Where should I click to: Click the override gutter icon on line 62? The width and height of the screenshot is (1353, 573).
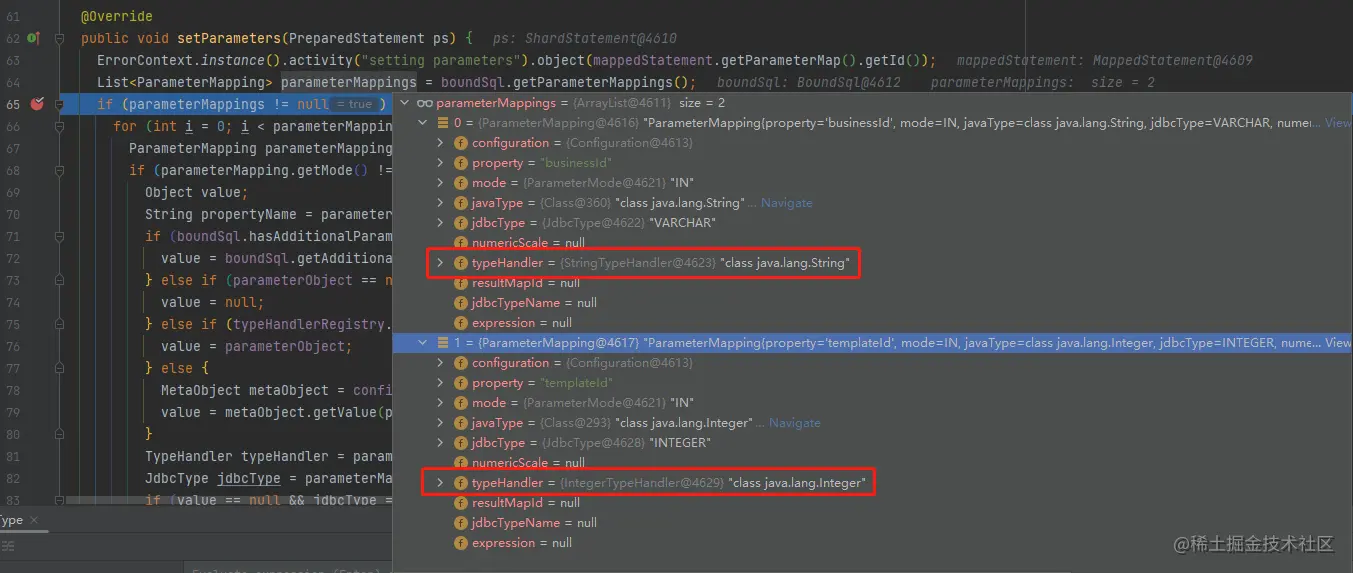tap(32, 38)
